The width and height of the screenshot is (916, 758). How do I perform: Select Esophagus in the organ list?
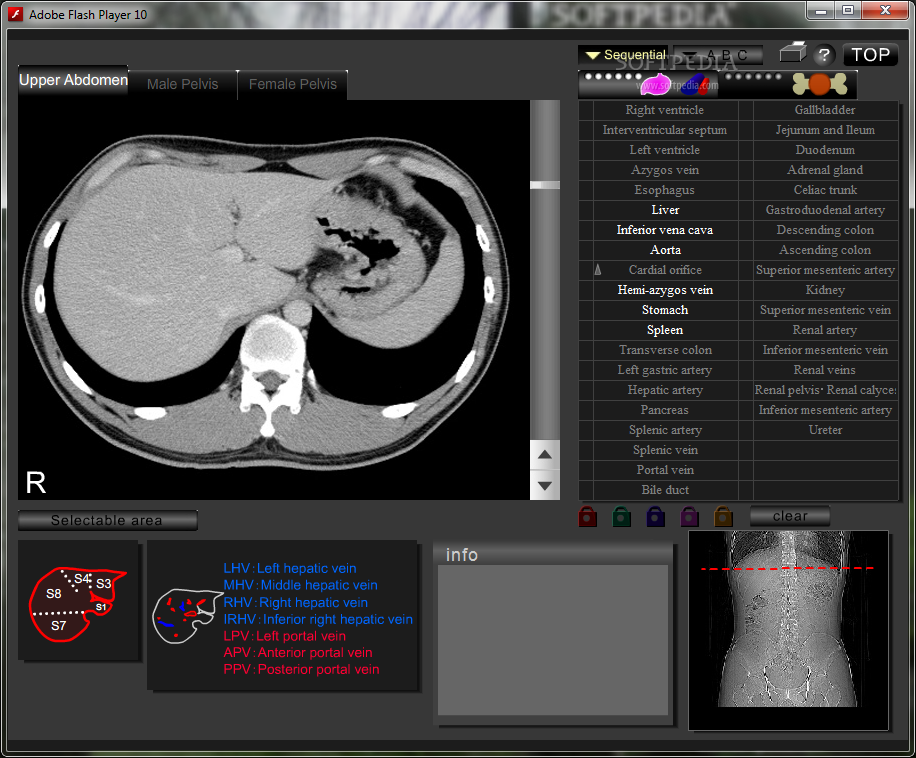[665, 190]
